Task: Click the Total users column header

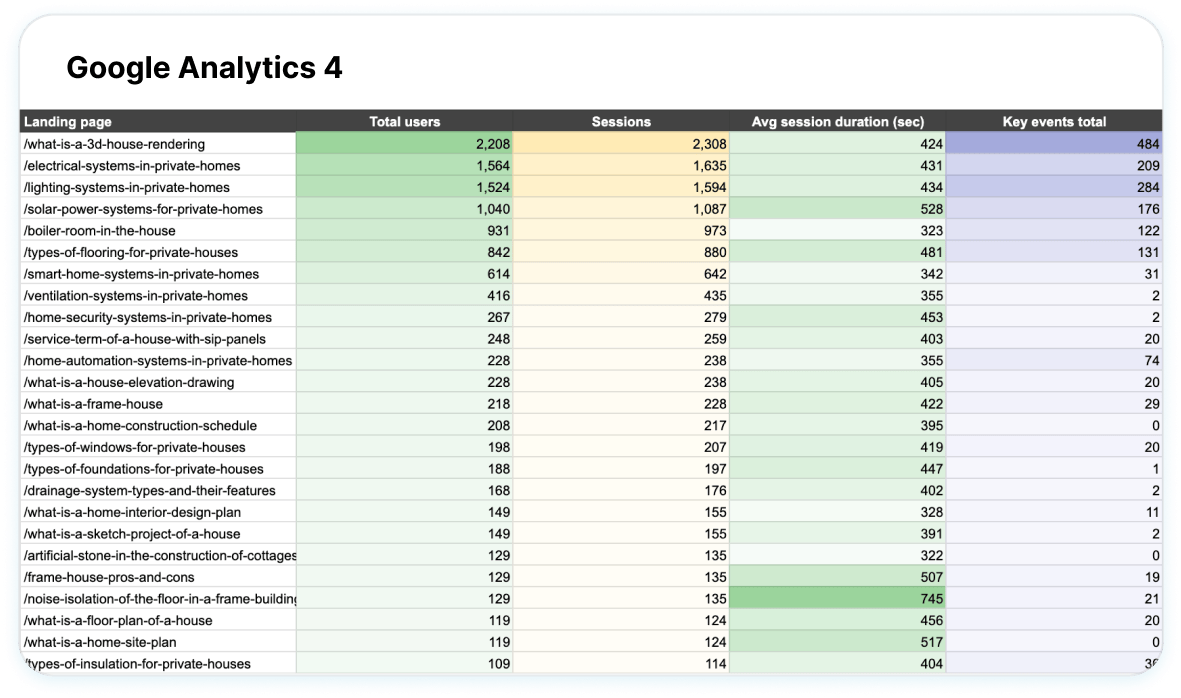Action: coord(404,121)
